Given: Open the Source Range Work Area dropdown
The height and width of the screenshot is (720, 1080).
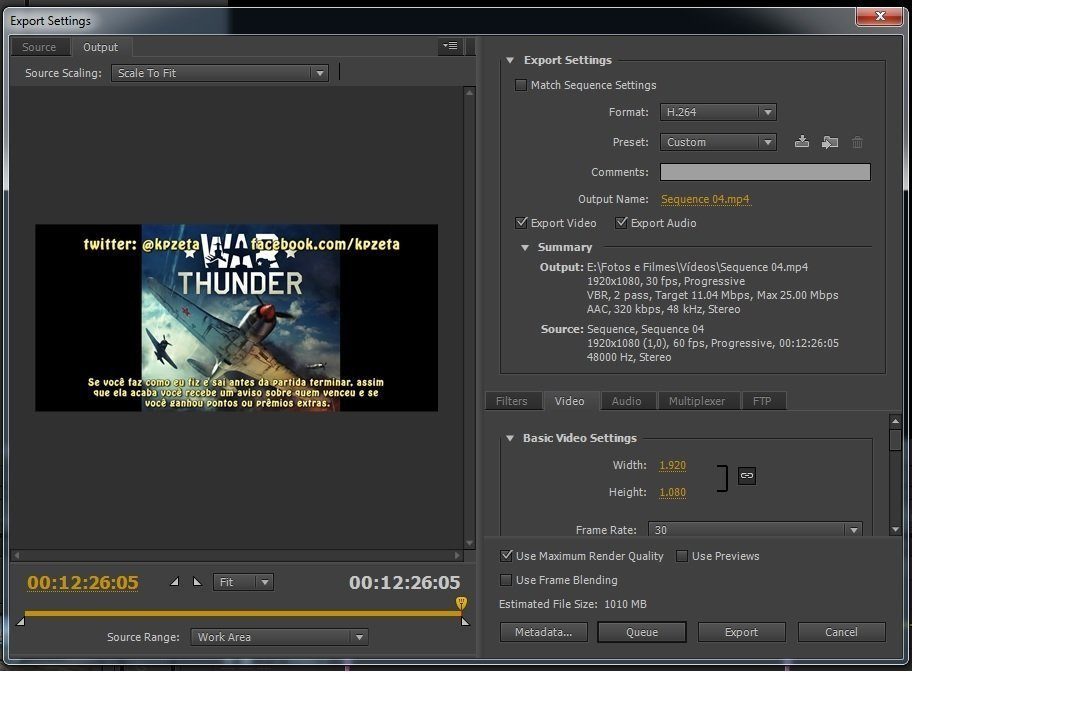Looking at the screenshot, I should point(279,637).
